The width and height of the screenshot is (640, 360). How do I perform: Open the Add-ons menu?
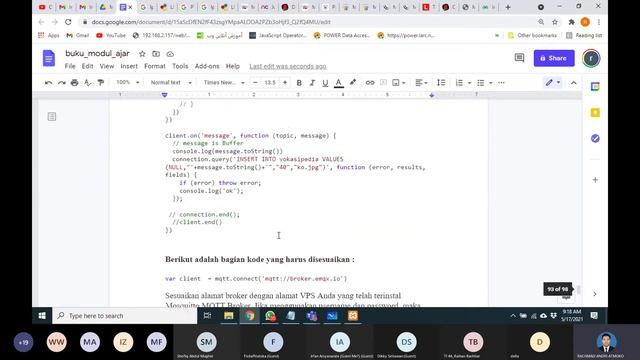pyautogui.click(x=207, y=66)
